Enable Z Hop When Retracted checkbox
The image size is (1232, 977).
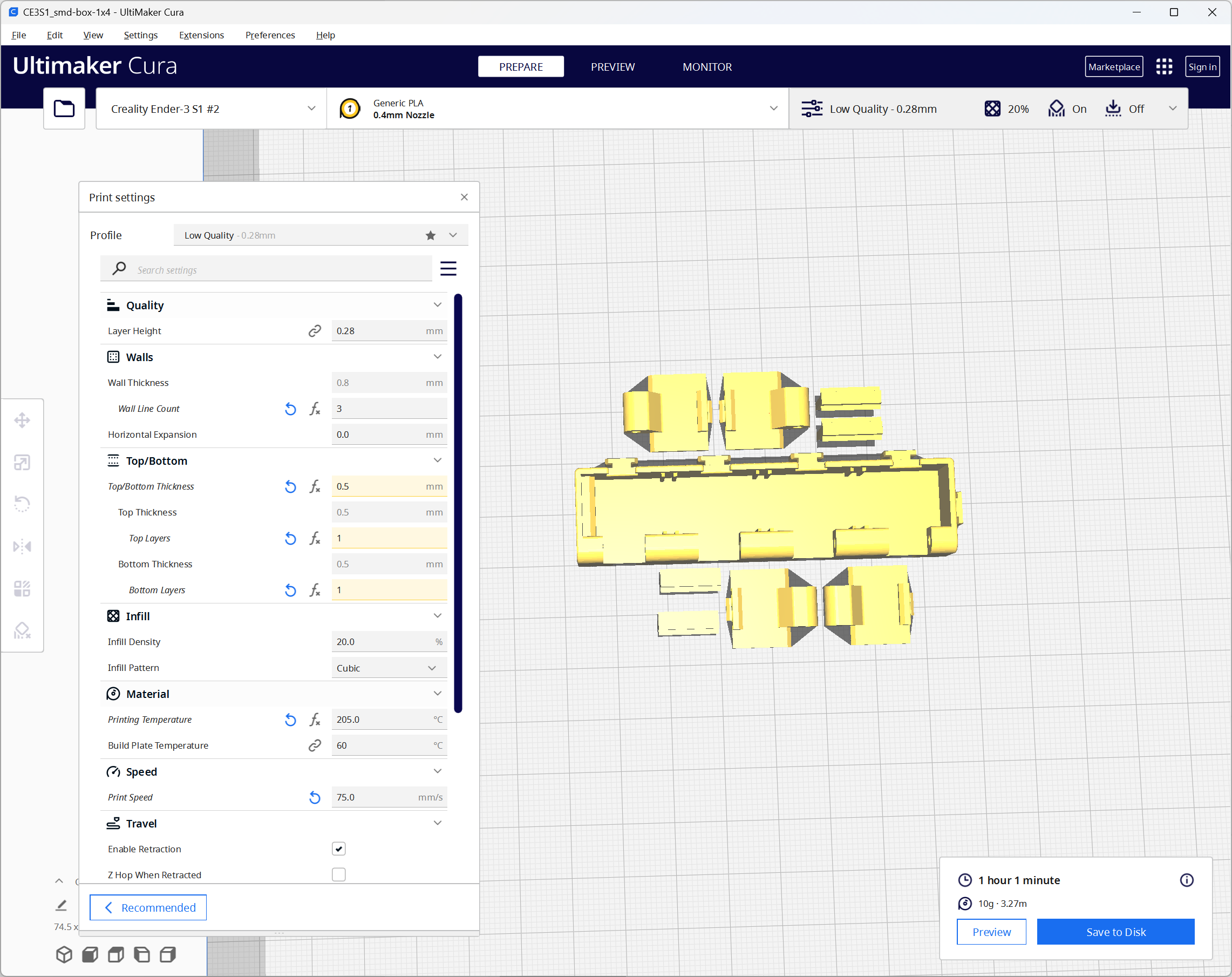click(x=339, y=874)
